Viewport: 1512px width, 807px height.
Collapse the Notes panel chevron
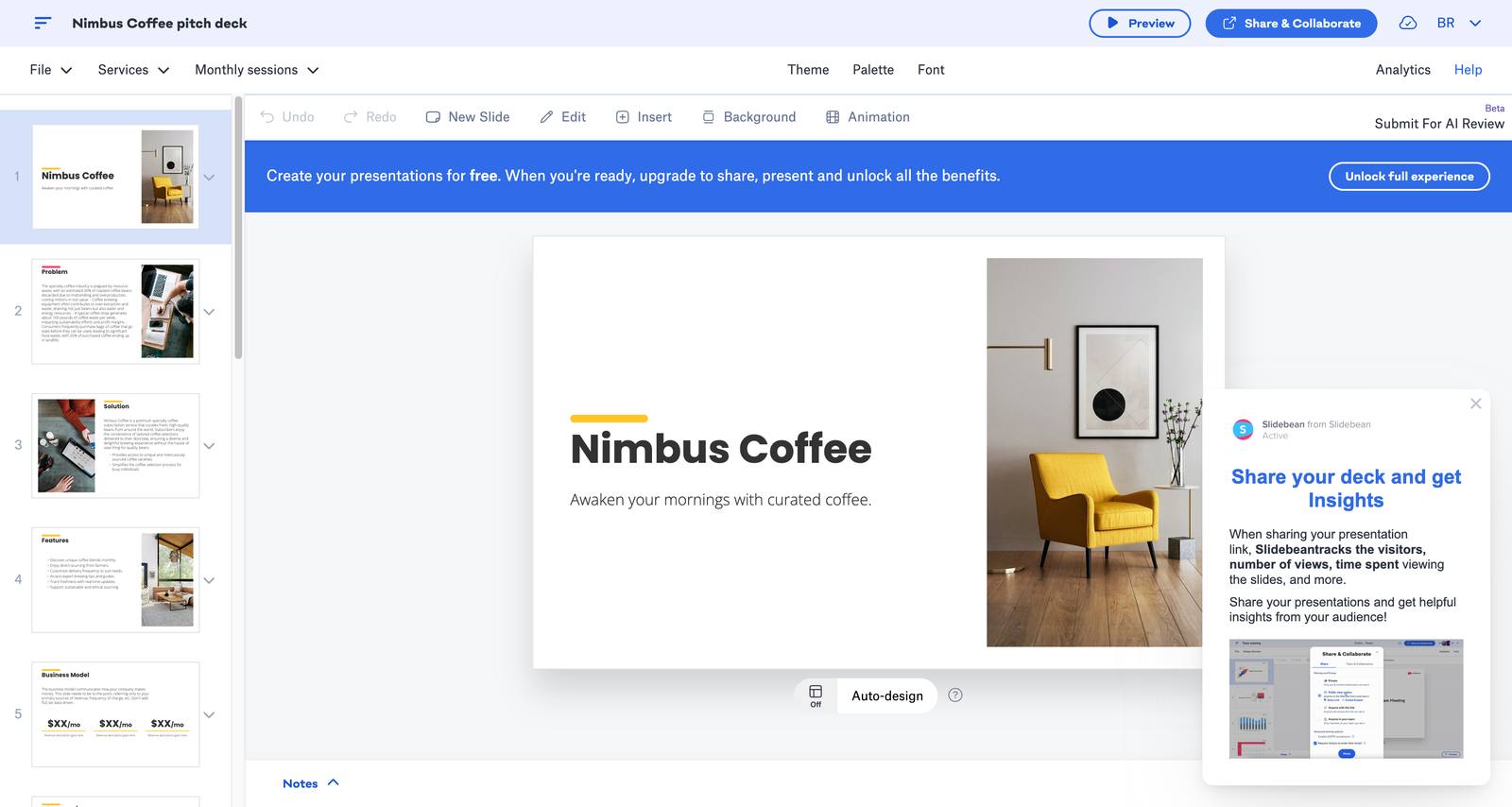point(333,782)
